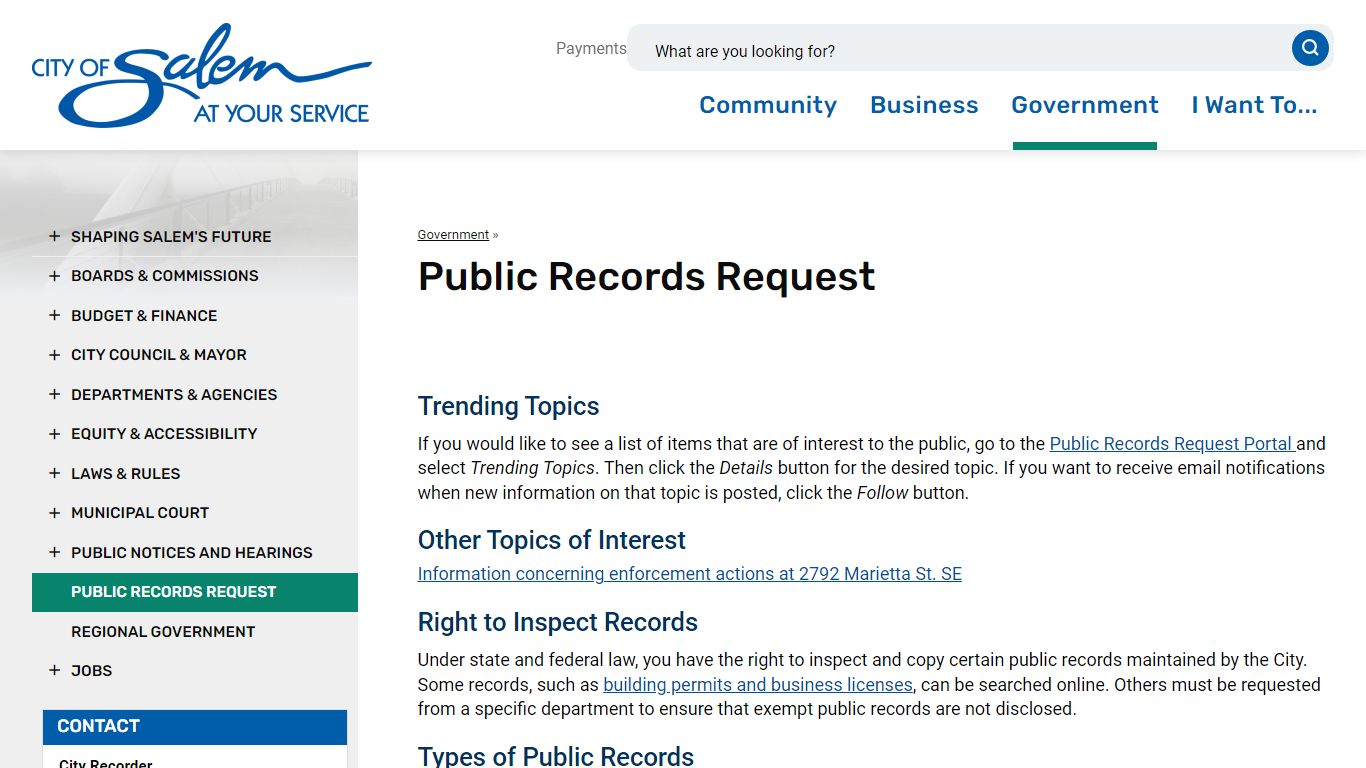Viewport: 1366px width, 768px height.
Task: Go to Public Notices and Hearings page
Action: coord(192,553)
